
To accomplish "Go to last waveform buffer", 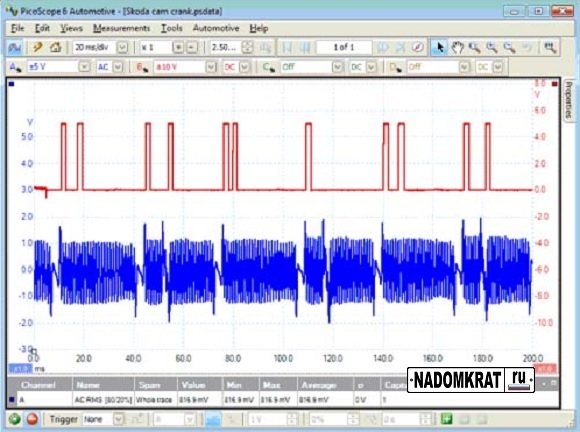I will pos(400,47).
